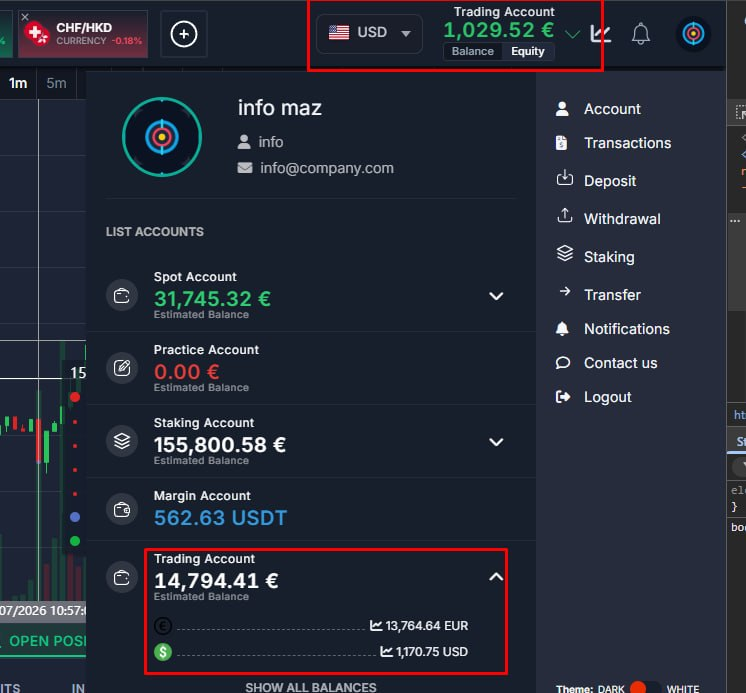Click the add instrument plus icon
Viewport: 746px width, 693px height.
[184, 34]
